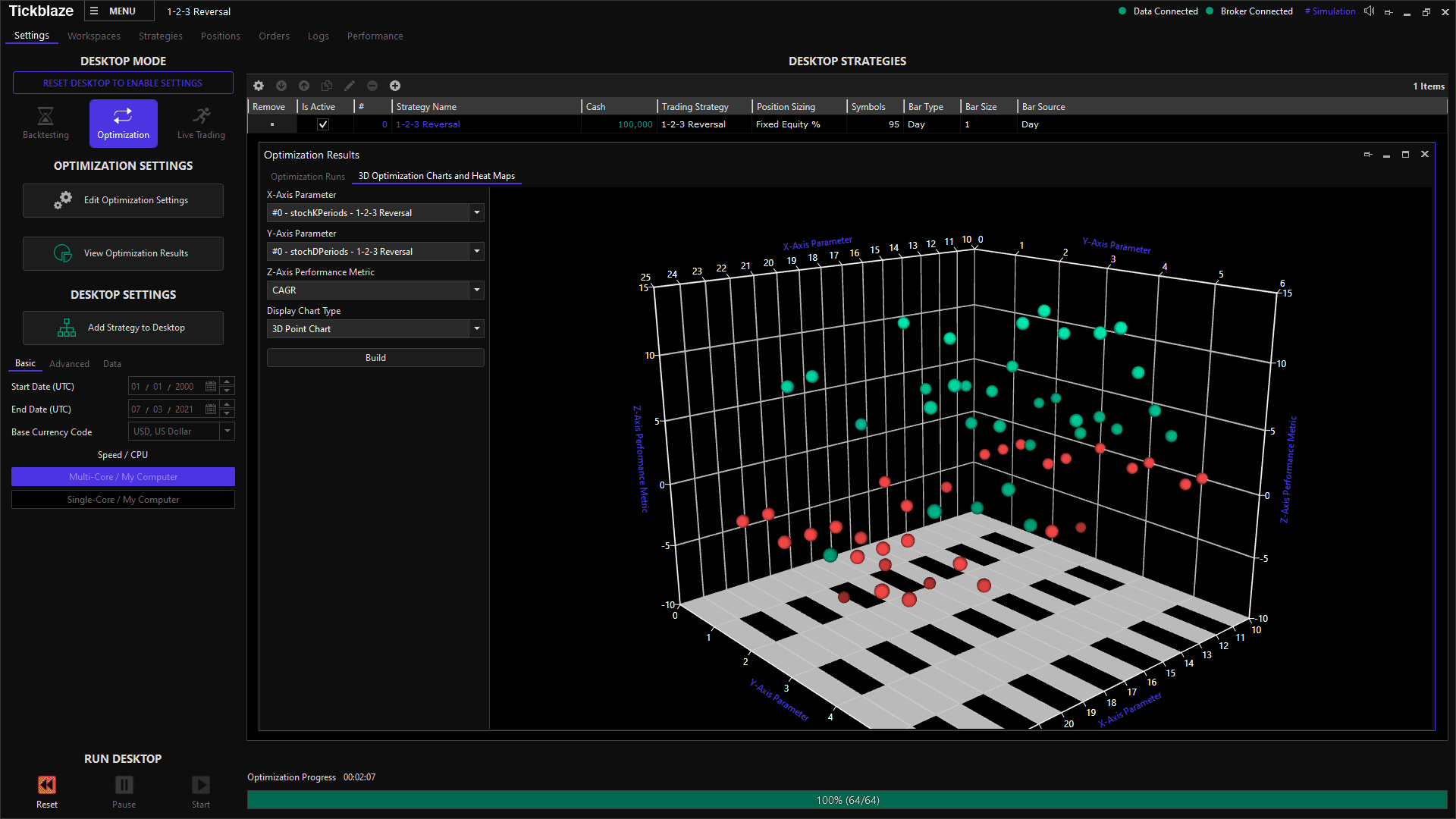Expand Display Chart Type dropdown

pos(477,329)
